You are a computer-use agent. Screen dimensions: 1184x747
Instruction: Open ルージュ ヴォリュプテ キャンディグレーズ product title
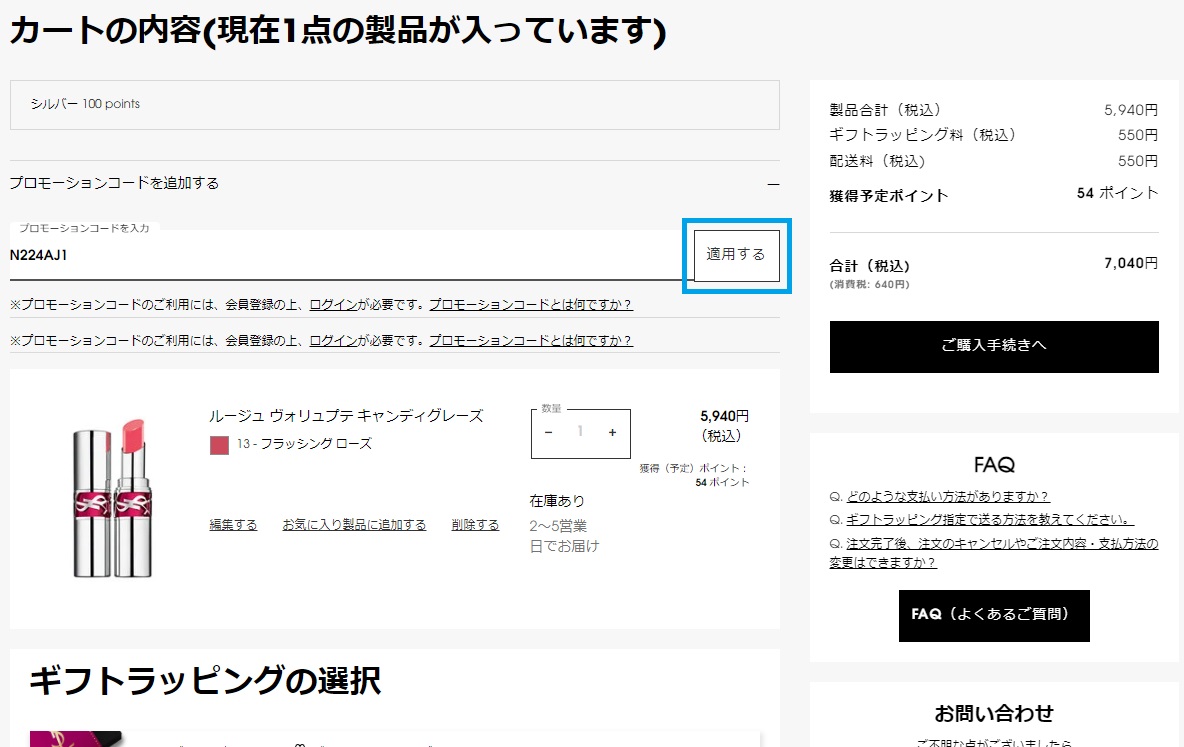point(346,415)
